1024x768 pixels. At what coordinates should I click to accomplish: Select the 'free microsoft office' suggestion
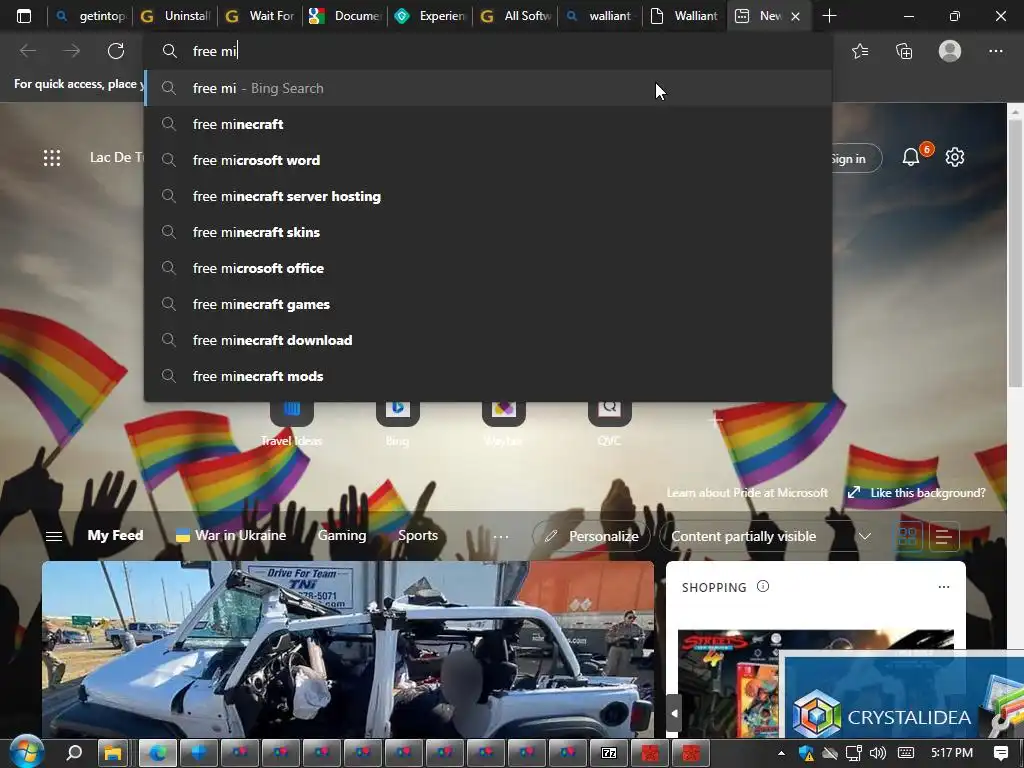click(x=488, y=268)
